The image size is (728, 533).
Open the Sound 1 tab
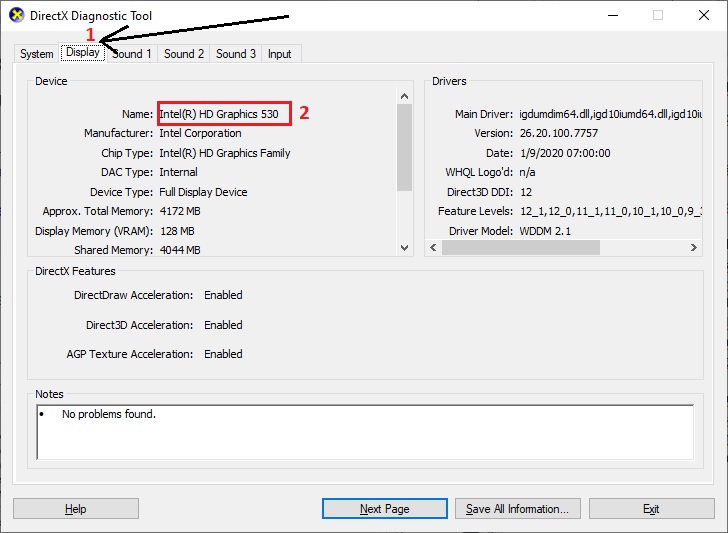(x=132, y=54)
